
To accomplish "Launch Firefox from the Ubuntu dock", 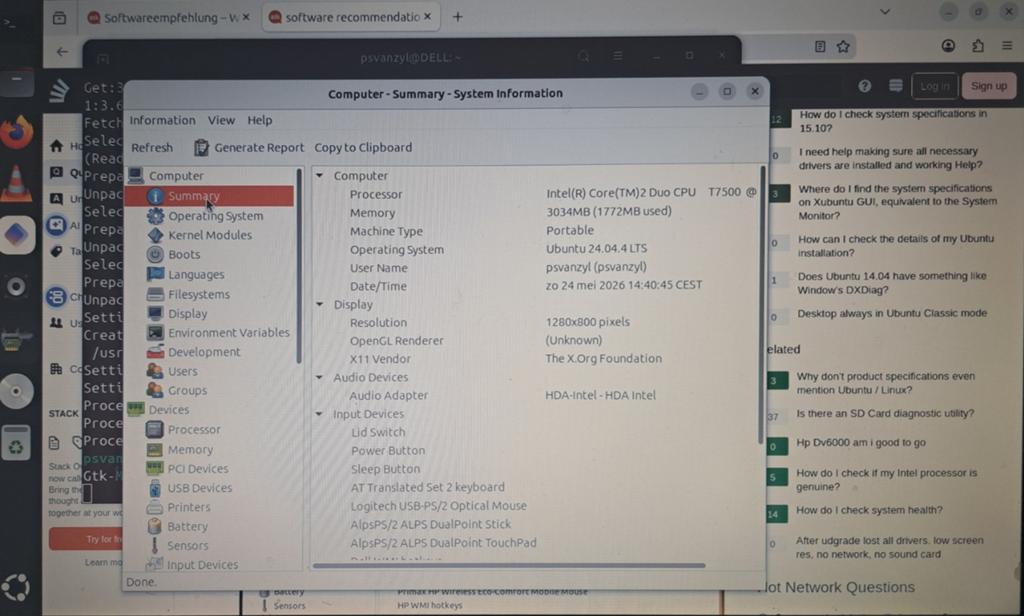I will click(17, 132).
